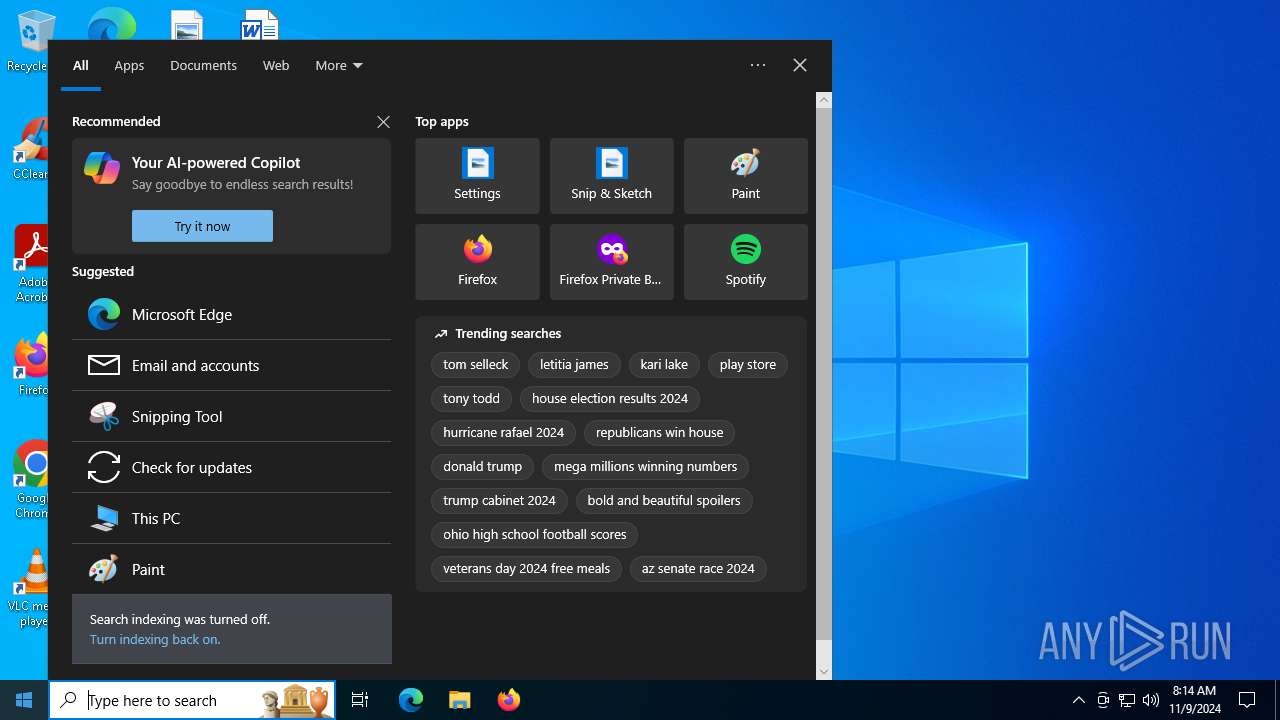Screen dimensions: 1280x720
Task: Open Firefox Private Browsing tile
Action: pos(611,262)
